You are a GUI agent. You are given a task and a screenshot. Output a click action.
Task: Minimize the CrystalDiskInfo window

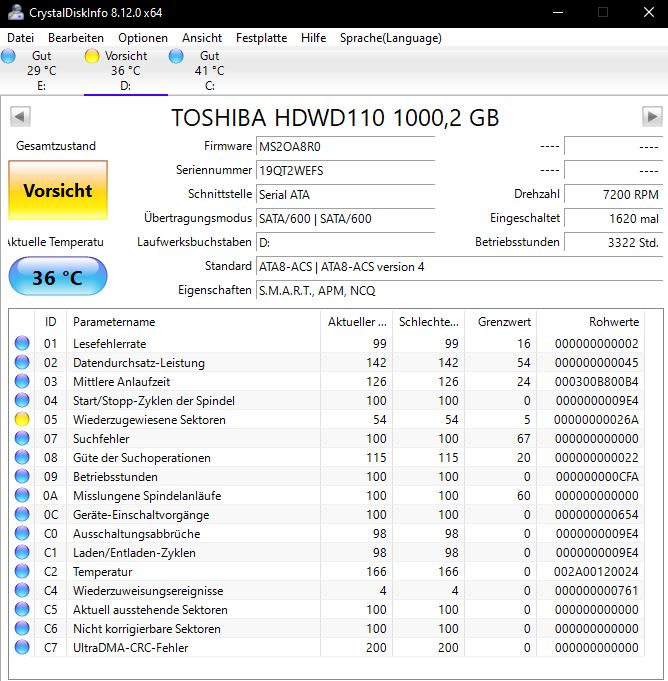[x=558, y=12]
